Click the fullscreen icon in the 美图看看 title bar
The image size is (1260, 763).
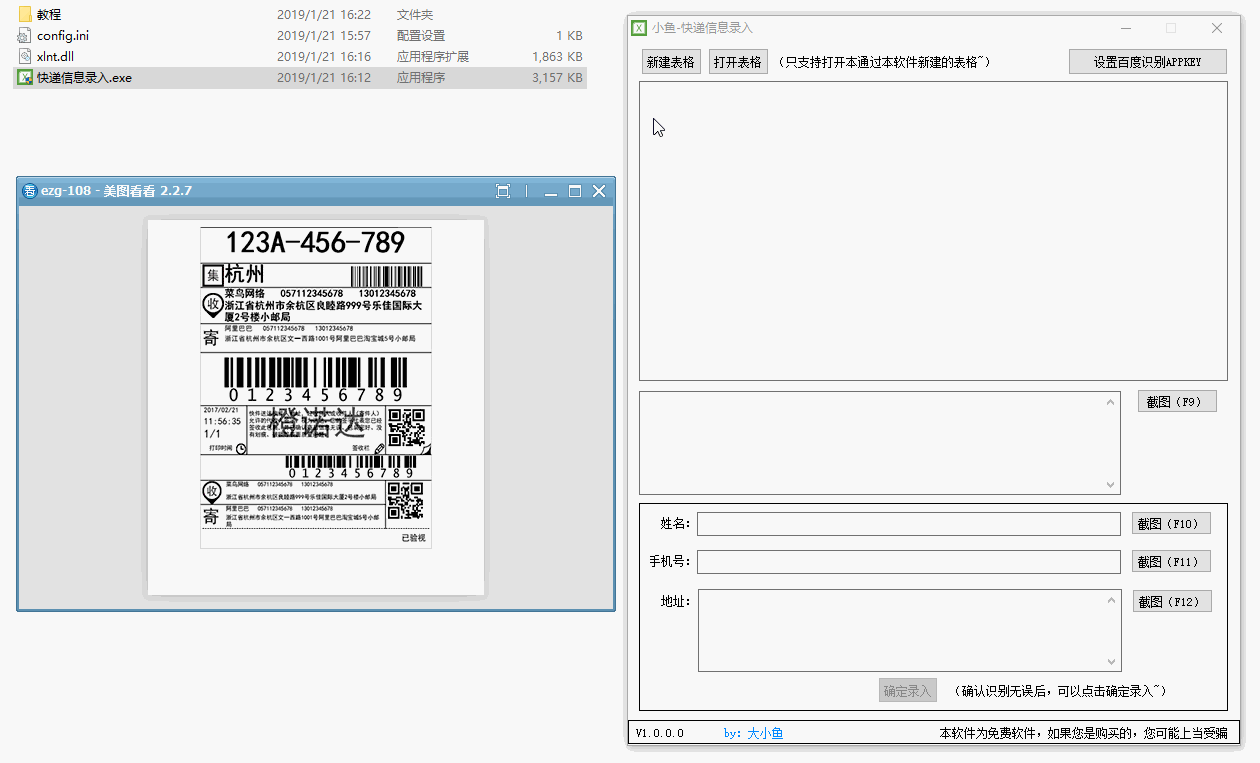point(503,191)
